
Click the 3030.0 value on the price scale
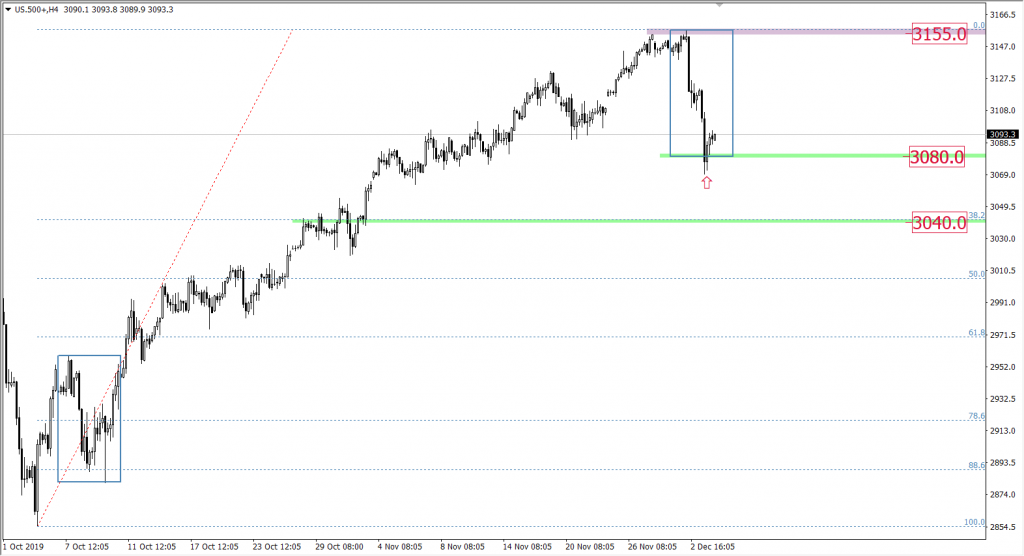[x=1003, y=238]
